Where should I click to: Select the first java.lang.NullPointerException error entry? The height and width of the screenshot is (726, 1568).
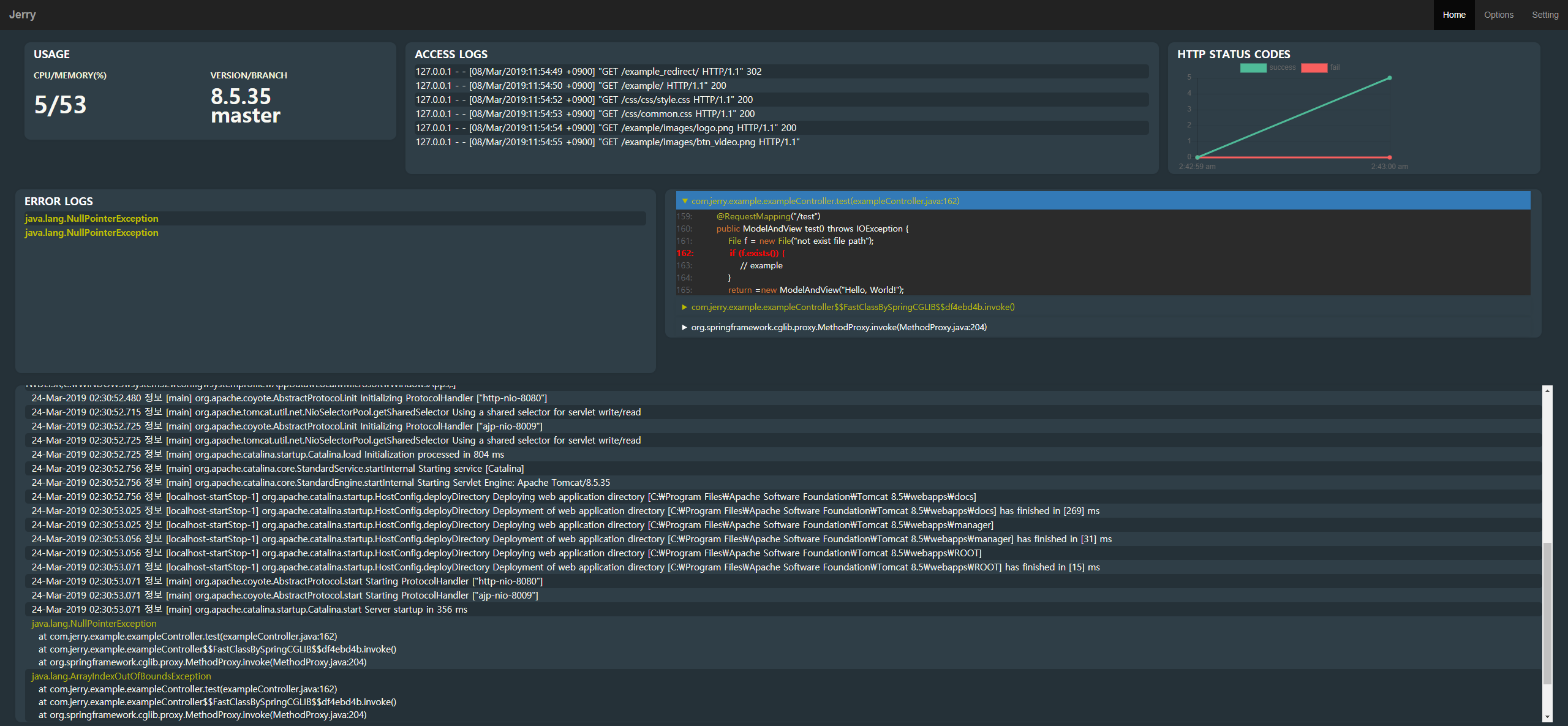[x=335, y=219]
